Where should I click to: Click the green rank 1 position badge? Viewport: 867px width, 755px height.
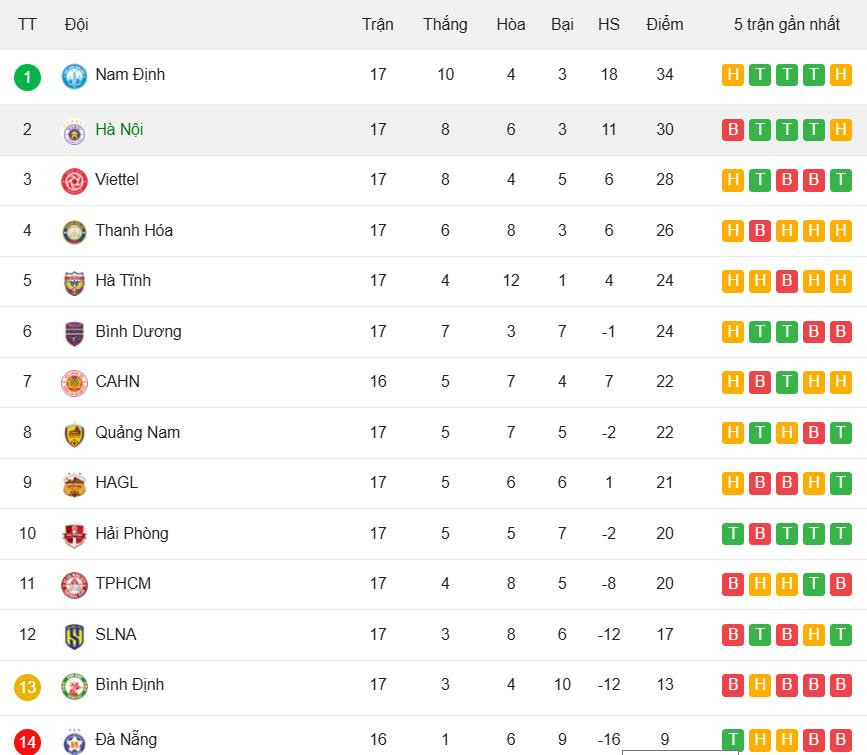(x=28, y=76)
